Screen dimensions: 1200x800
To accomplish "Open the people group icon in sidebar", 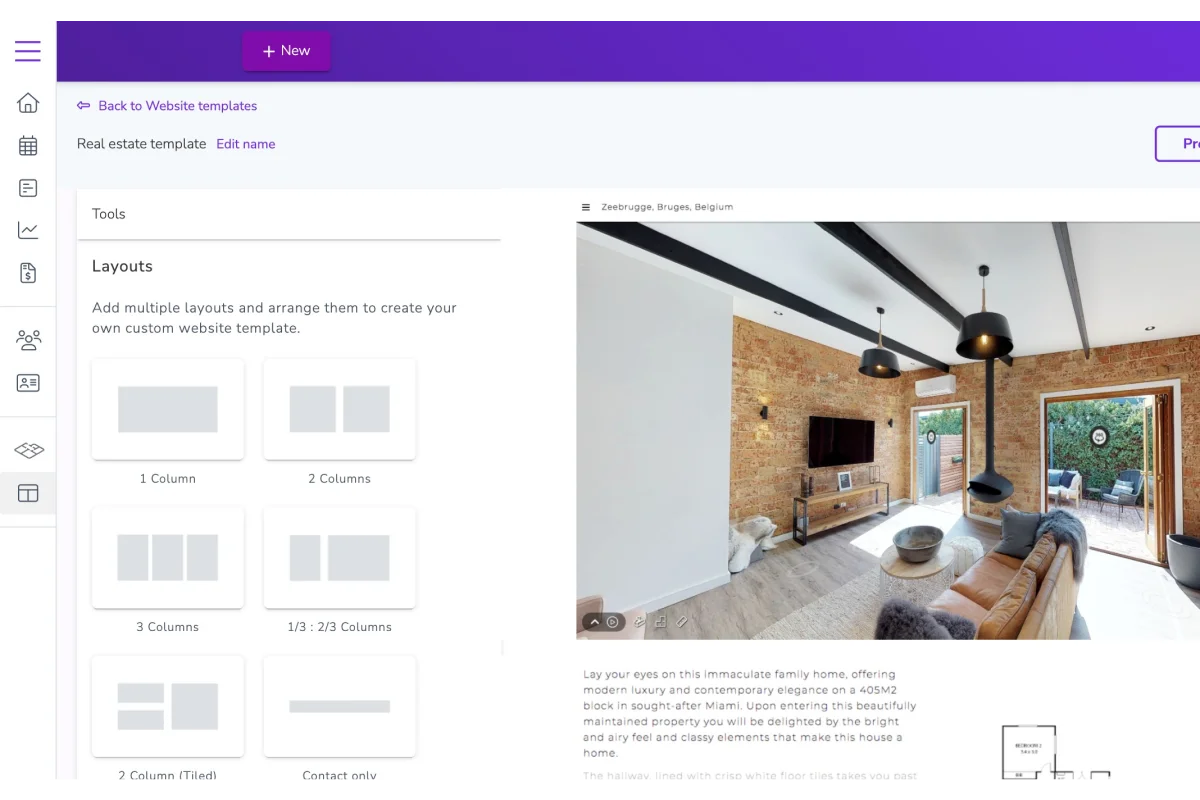I will 28,340.
